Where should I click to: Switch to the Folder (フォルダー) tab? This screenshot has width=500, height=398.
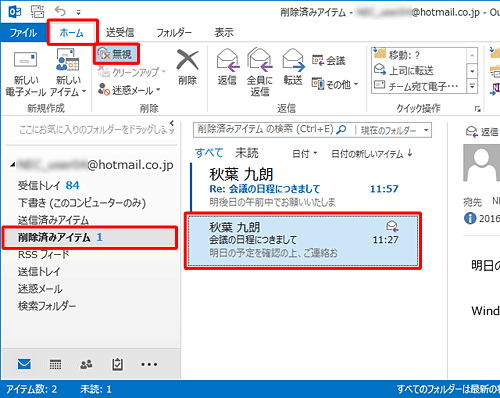pos(174,33)
